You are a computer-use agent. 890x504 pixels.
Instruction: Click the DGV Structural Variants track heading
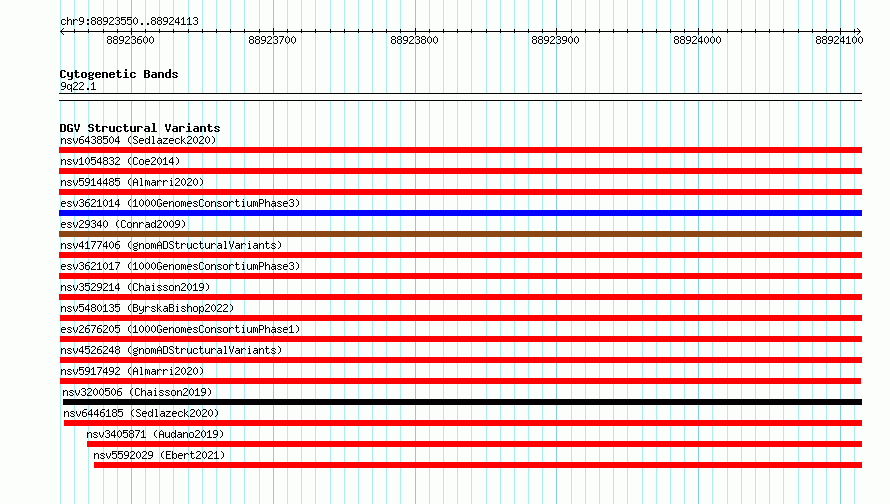coord(140,128)
